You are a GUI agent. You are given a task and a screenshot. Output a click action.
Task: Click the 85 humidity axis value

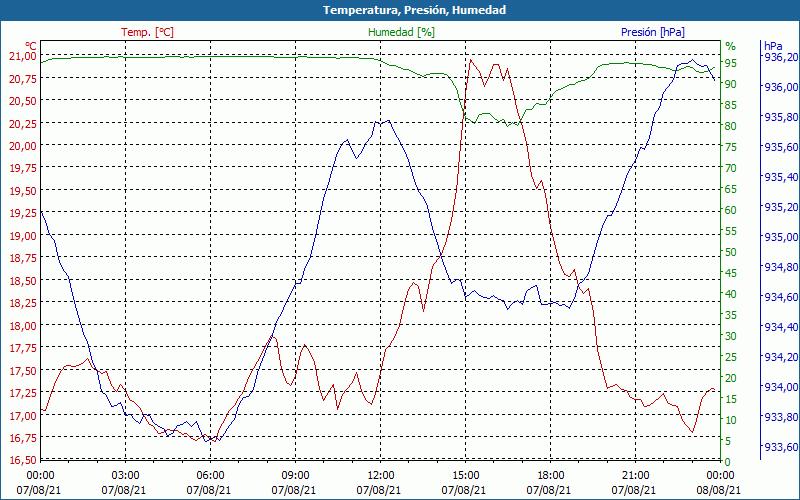coord(731,105)
